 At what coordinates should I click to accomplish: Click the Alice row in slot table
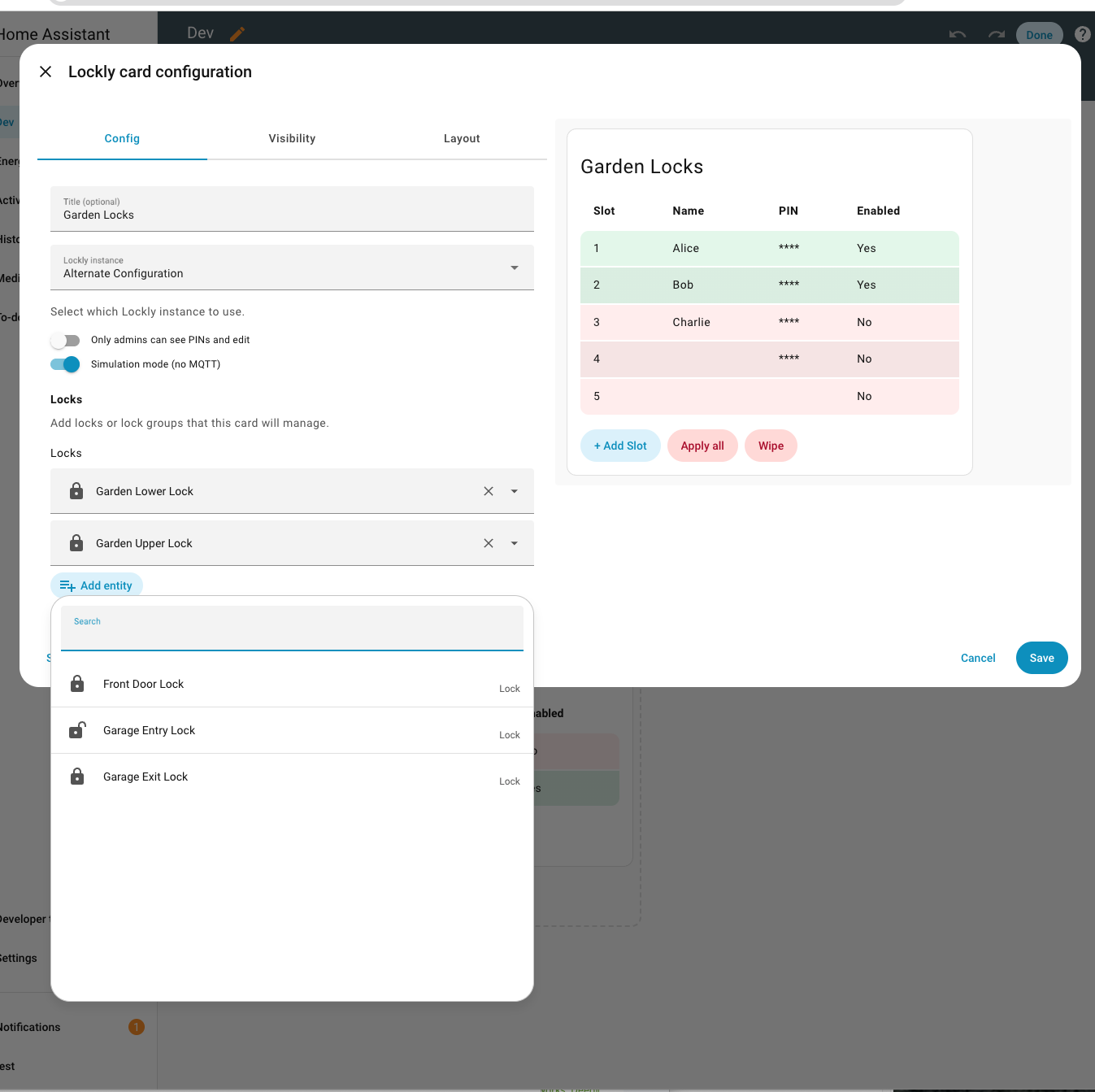[770, 248]
